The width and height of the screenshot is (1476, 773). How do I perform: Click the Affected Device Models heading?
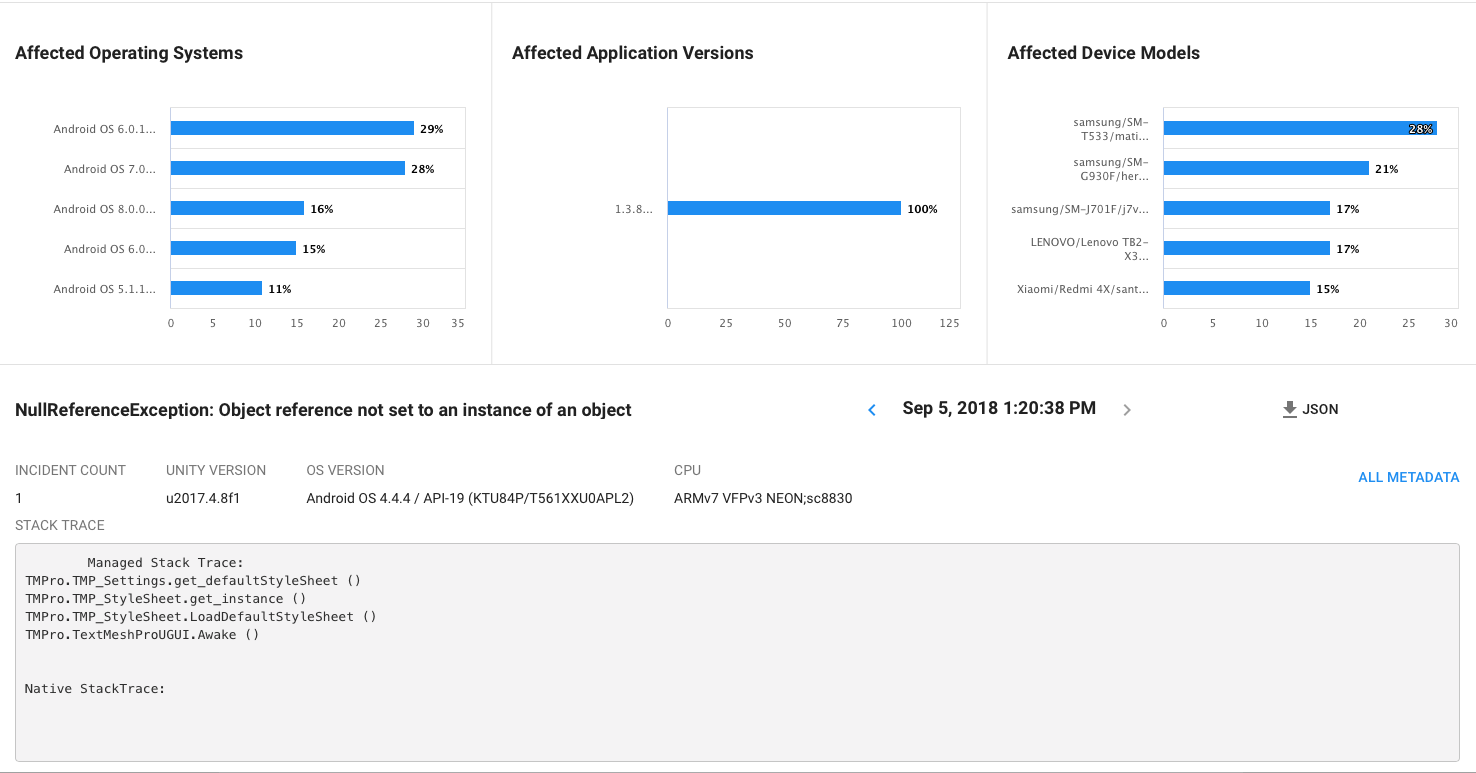coord(1103,53)
